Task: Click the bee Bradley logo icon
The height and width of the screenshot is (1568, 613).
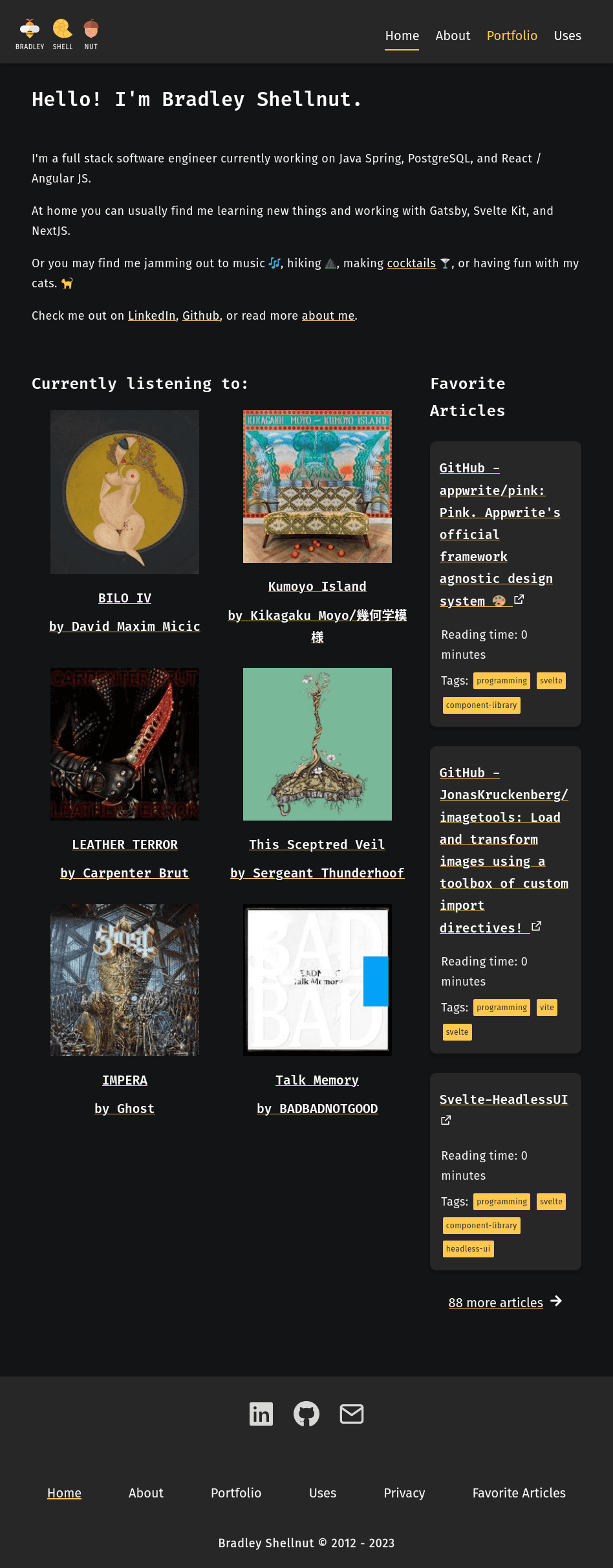Action: [30, 28]
